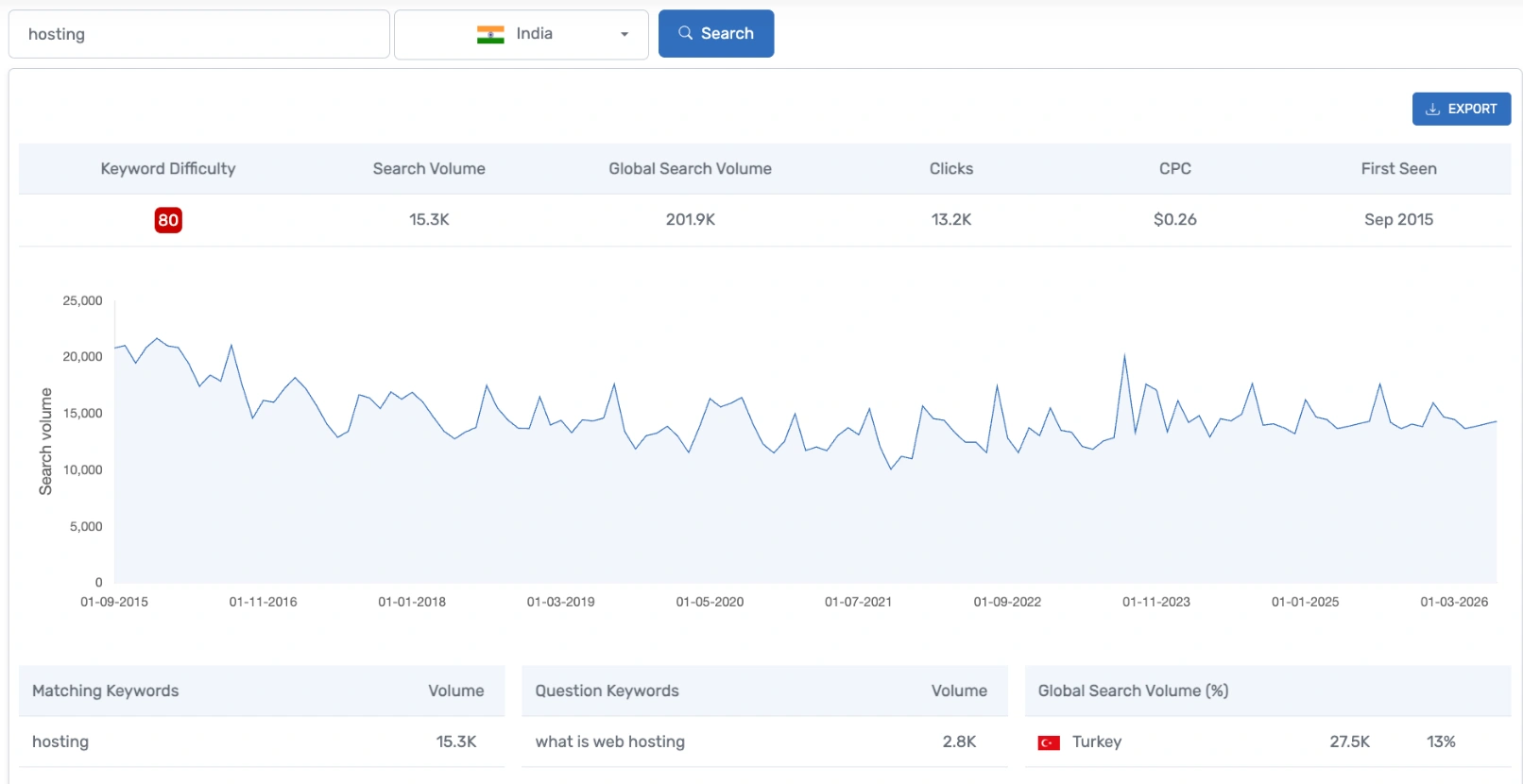This screenshot has height=784, width=1523.
Task: Click the Sep 2015 first seen value
Action: pyautogui.click(x=1399, y=219)
